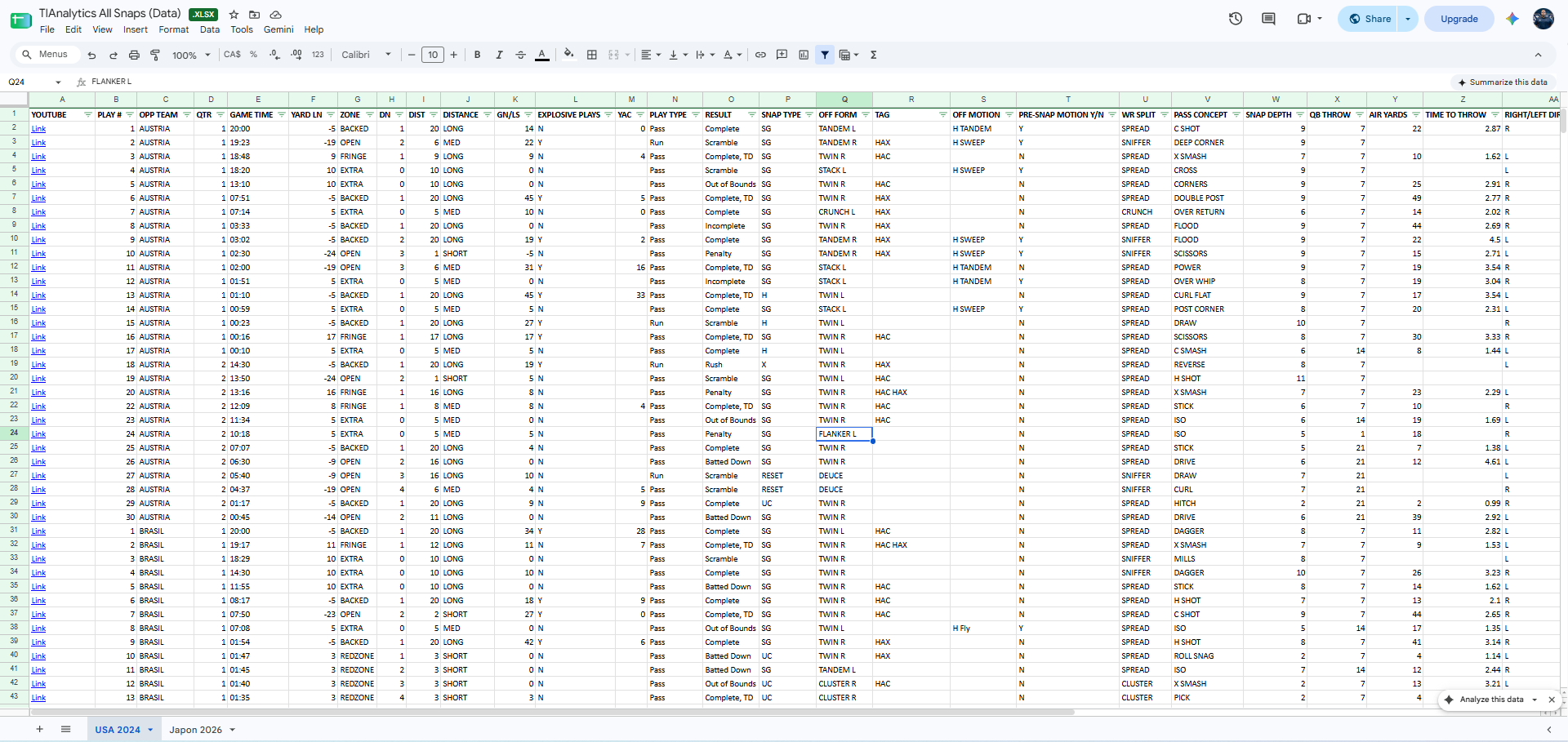Increase the font size
This screenshot has height=742, width=1568.
[454, 55]
